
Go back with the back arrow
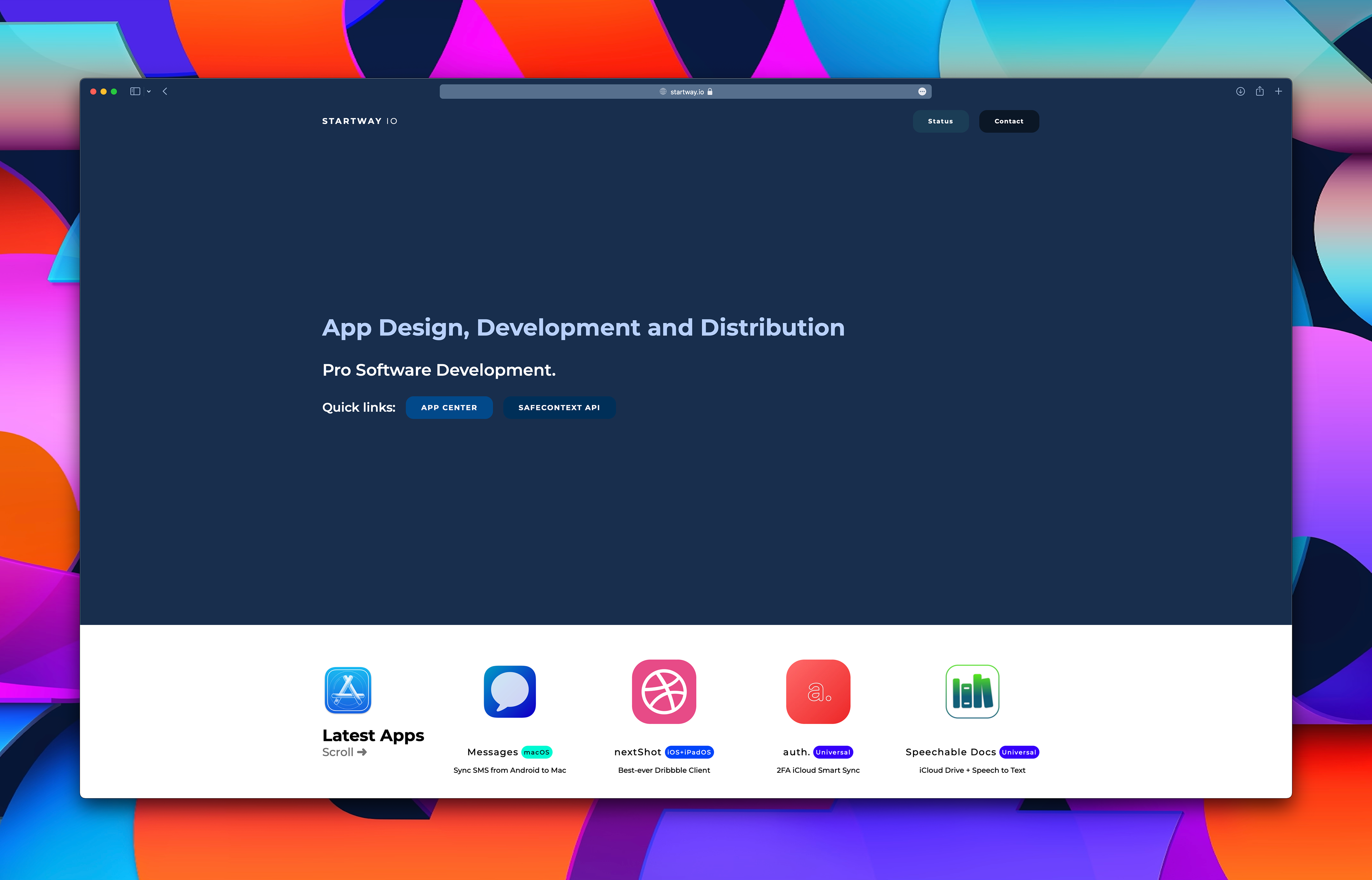click(165, 92)
